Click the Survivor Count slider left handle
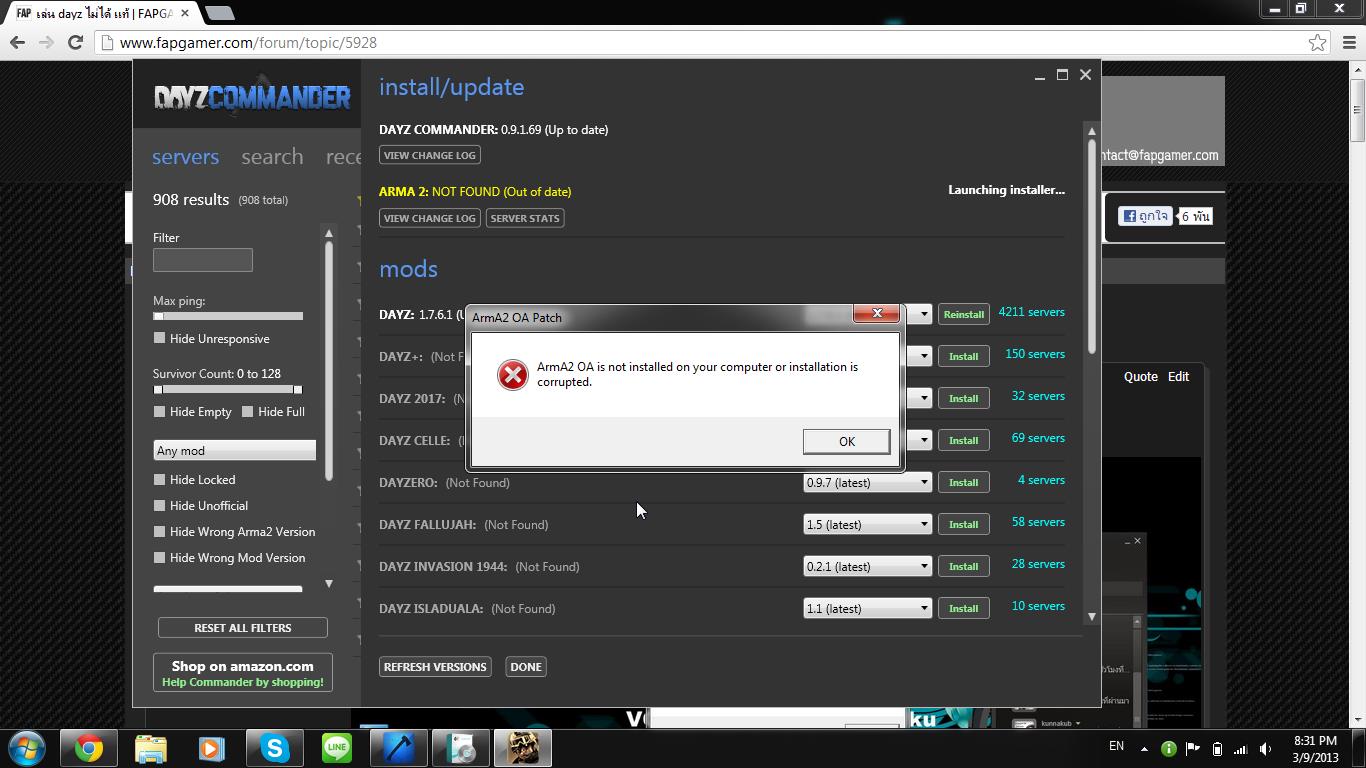Screen dimensions: 1366x768 [158, 389]
